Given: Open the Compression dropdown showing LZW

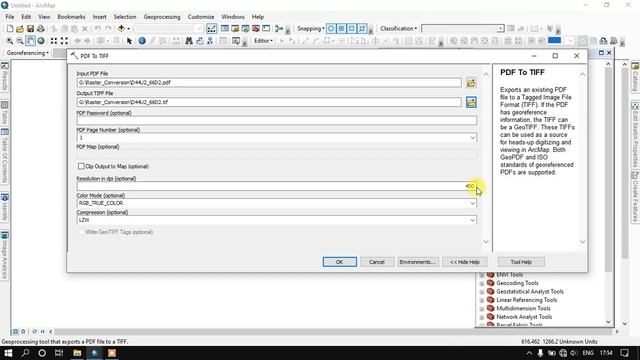Looking at the screenshot, I should (472, 220).
